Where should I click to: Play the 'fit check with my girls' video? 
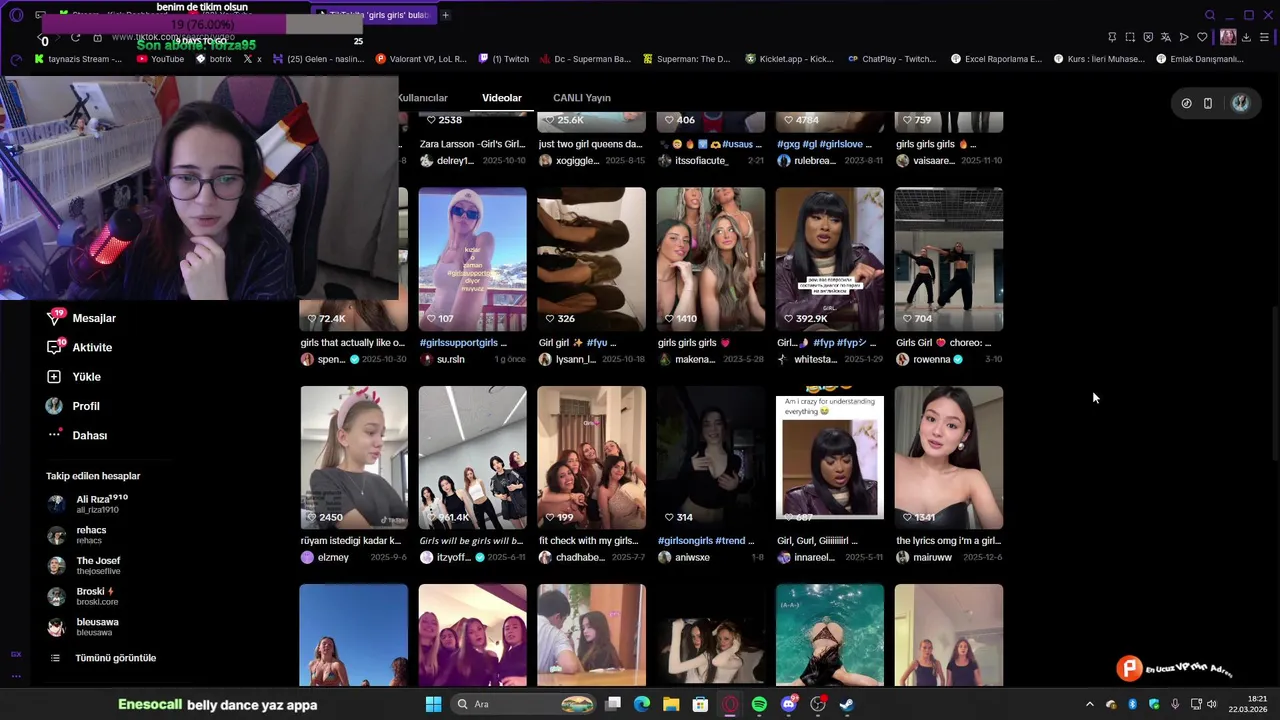point(591,457)
